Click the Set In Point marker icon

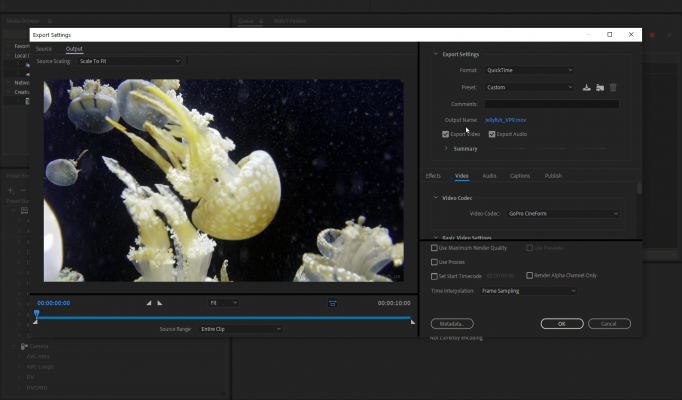[150, 302]
